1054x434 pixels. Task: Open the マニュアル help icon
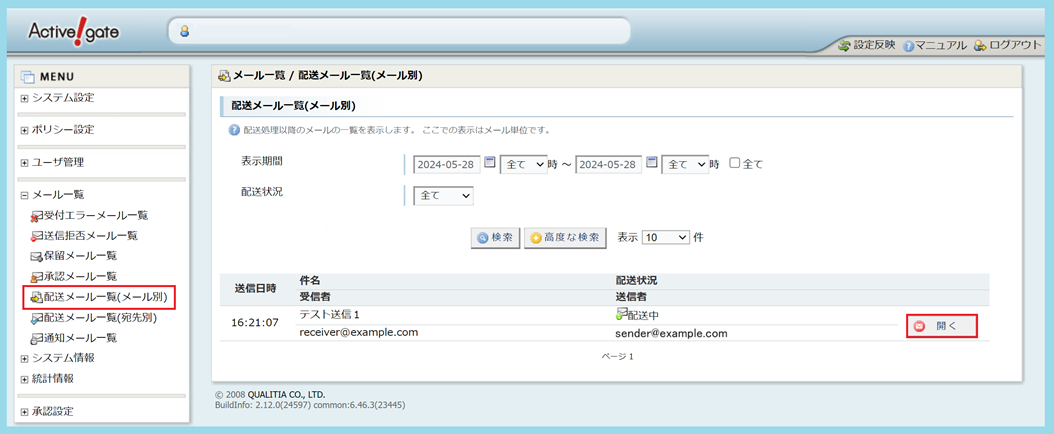[908, 46]
